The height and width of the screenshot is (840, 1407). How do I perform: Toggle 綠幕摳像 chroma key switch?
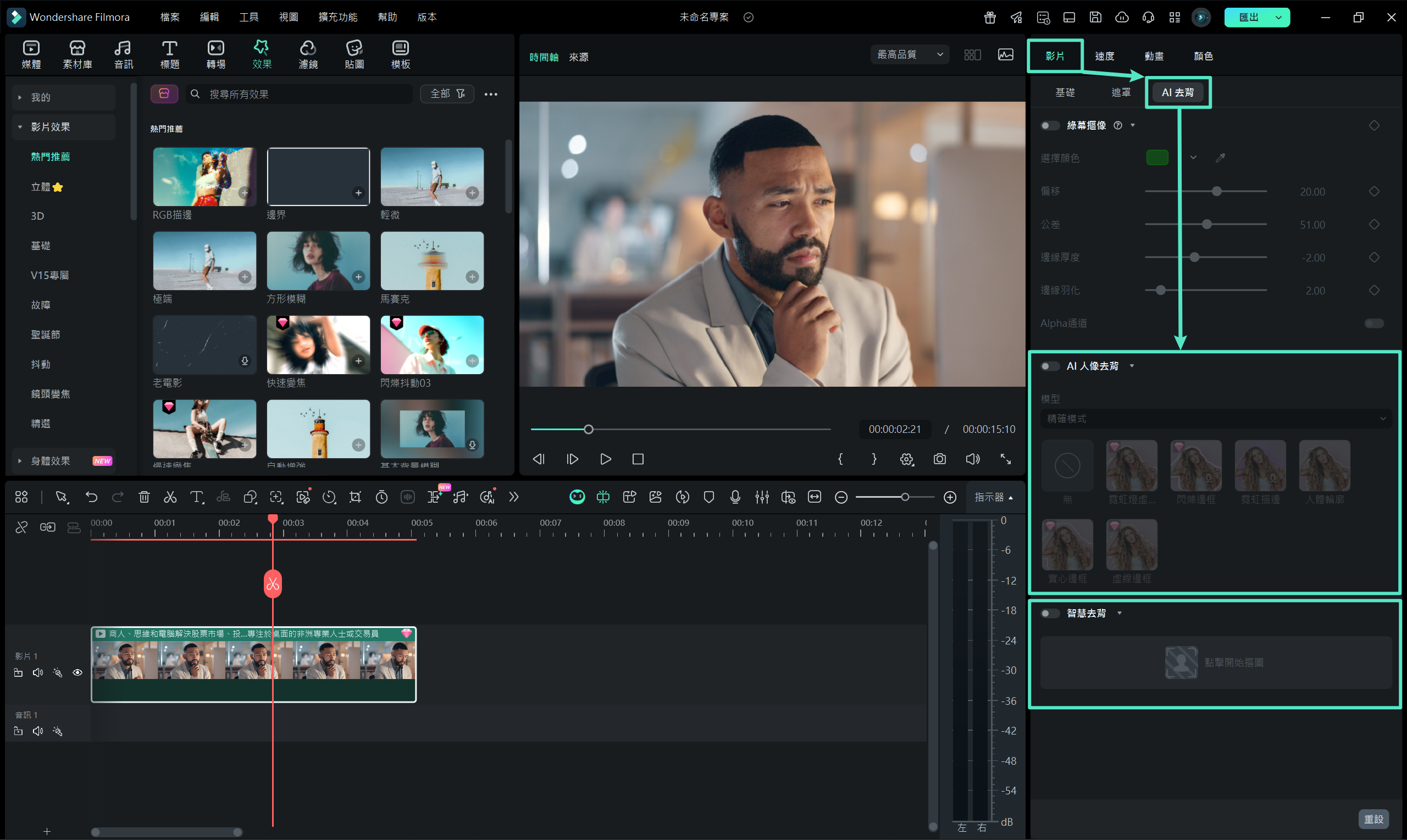pyautogui.click(x=1049, y=126)
